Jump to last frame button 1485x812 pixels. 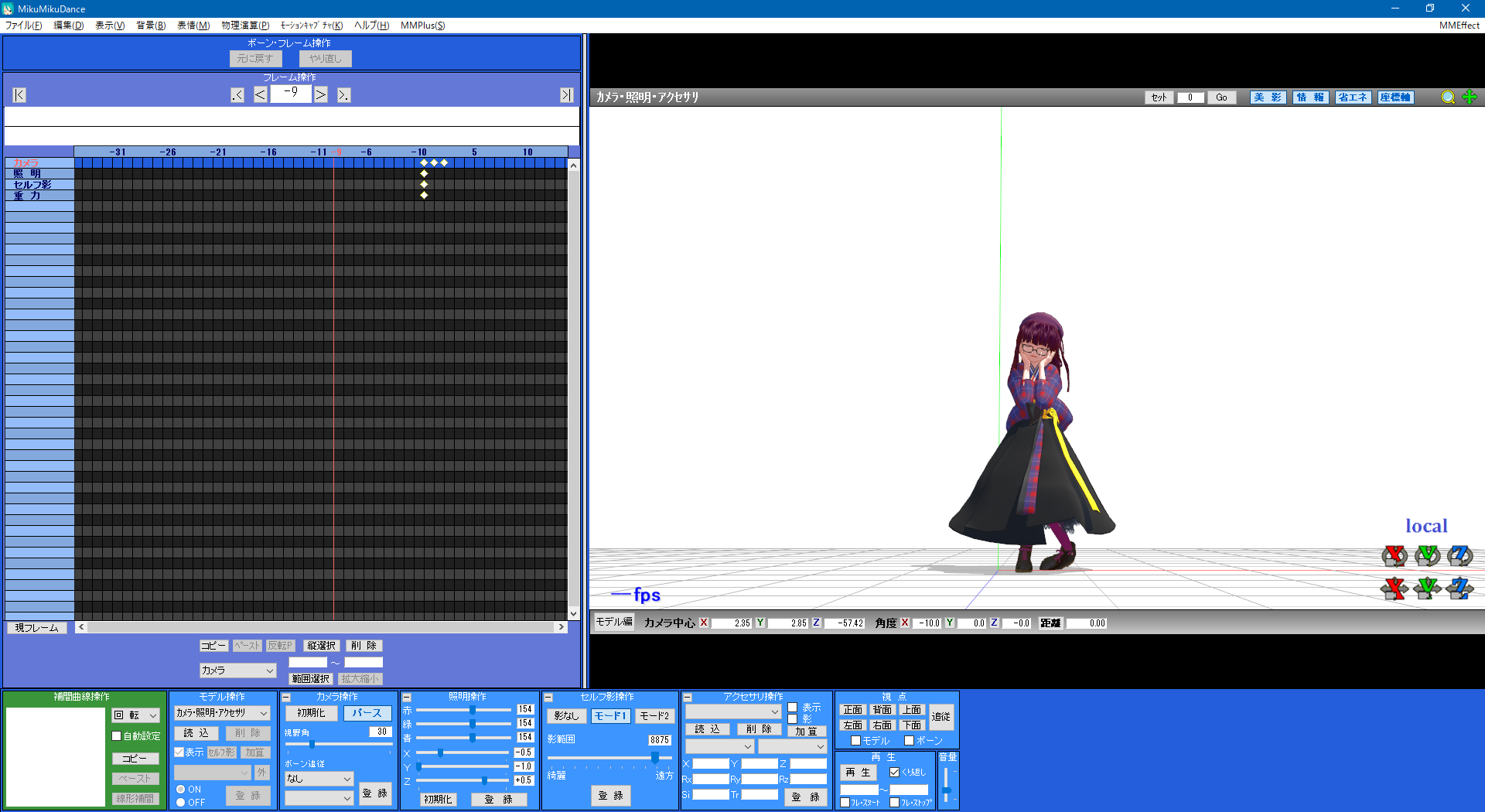pyautogui.click(x=566, y=95)
